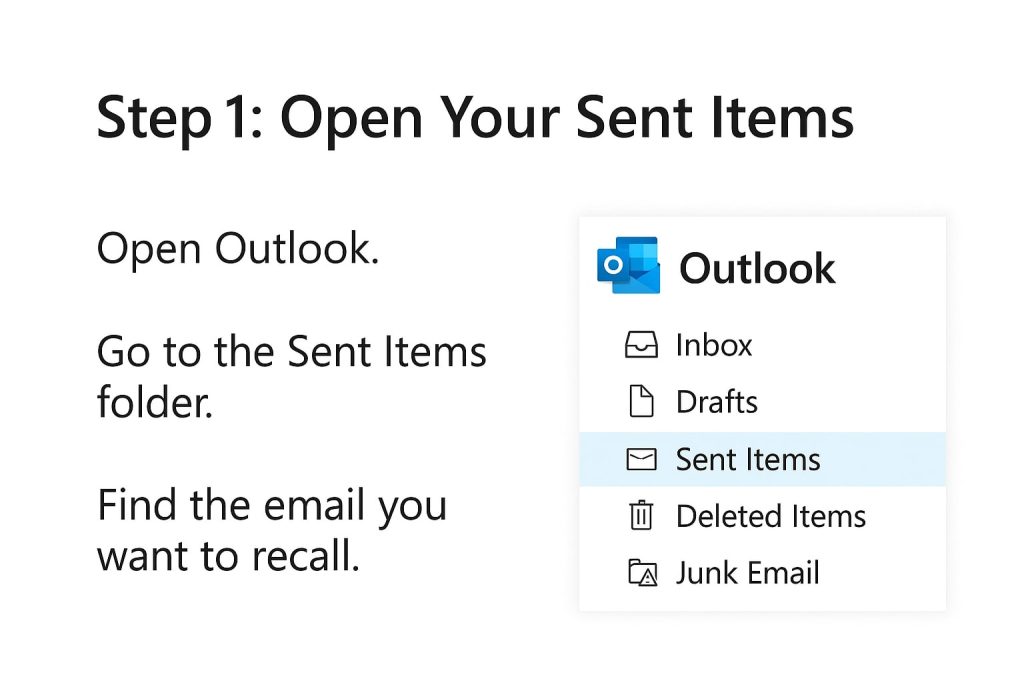Click the Deleted Items trash can icon
This screenshot has height=683, width=1024.
click(x=640, y=516)
